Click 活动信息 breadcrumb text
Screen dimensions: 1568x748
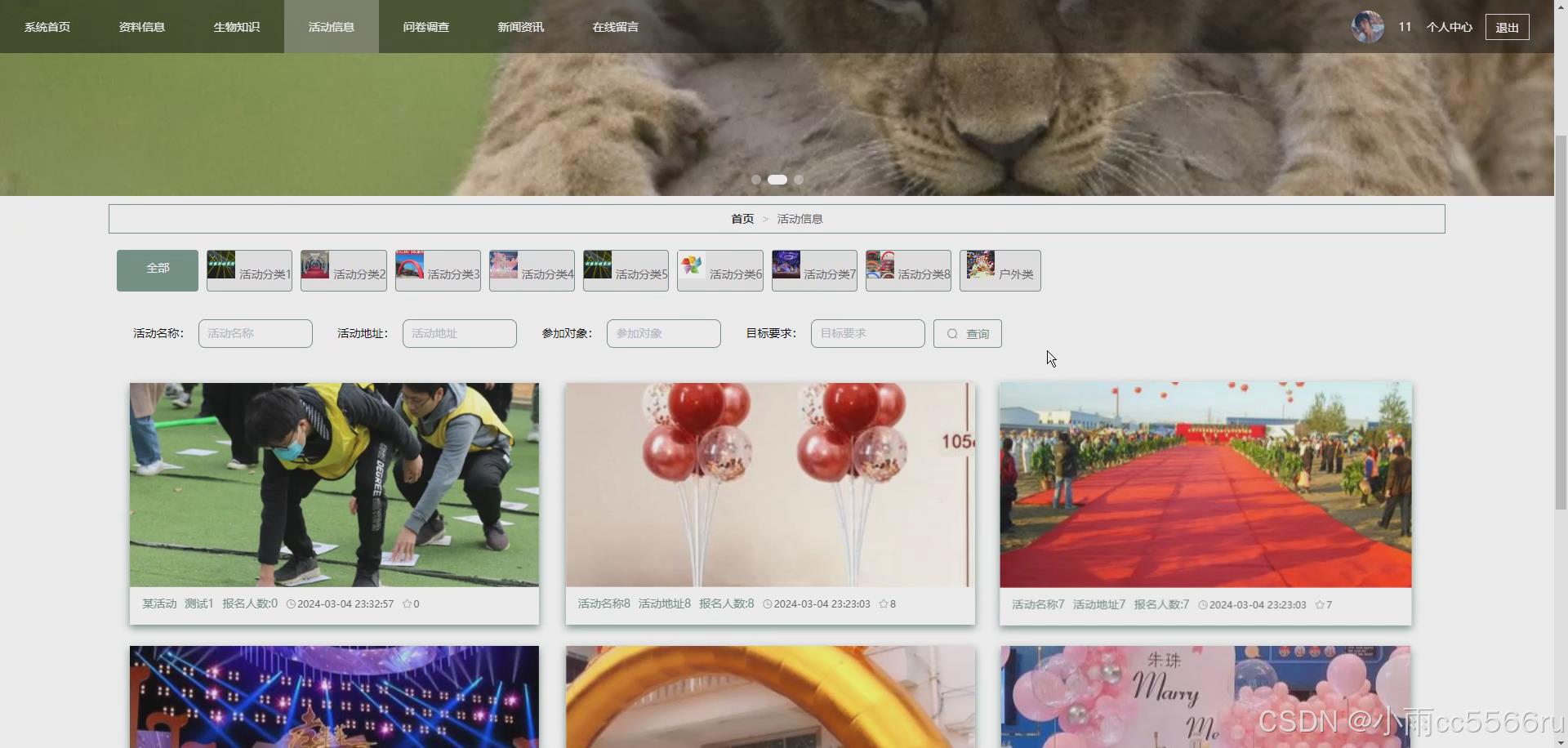tap(800, 219)
